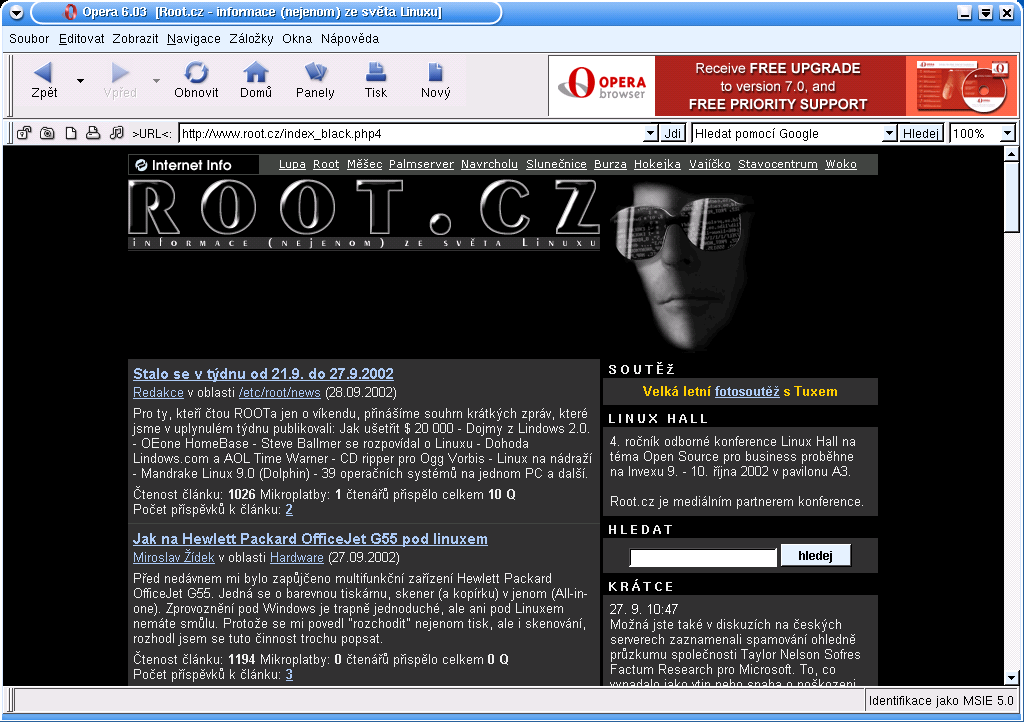
Task: Go to the home page via Domů
Action: [255, 80]
